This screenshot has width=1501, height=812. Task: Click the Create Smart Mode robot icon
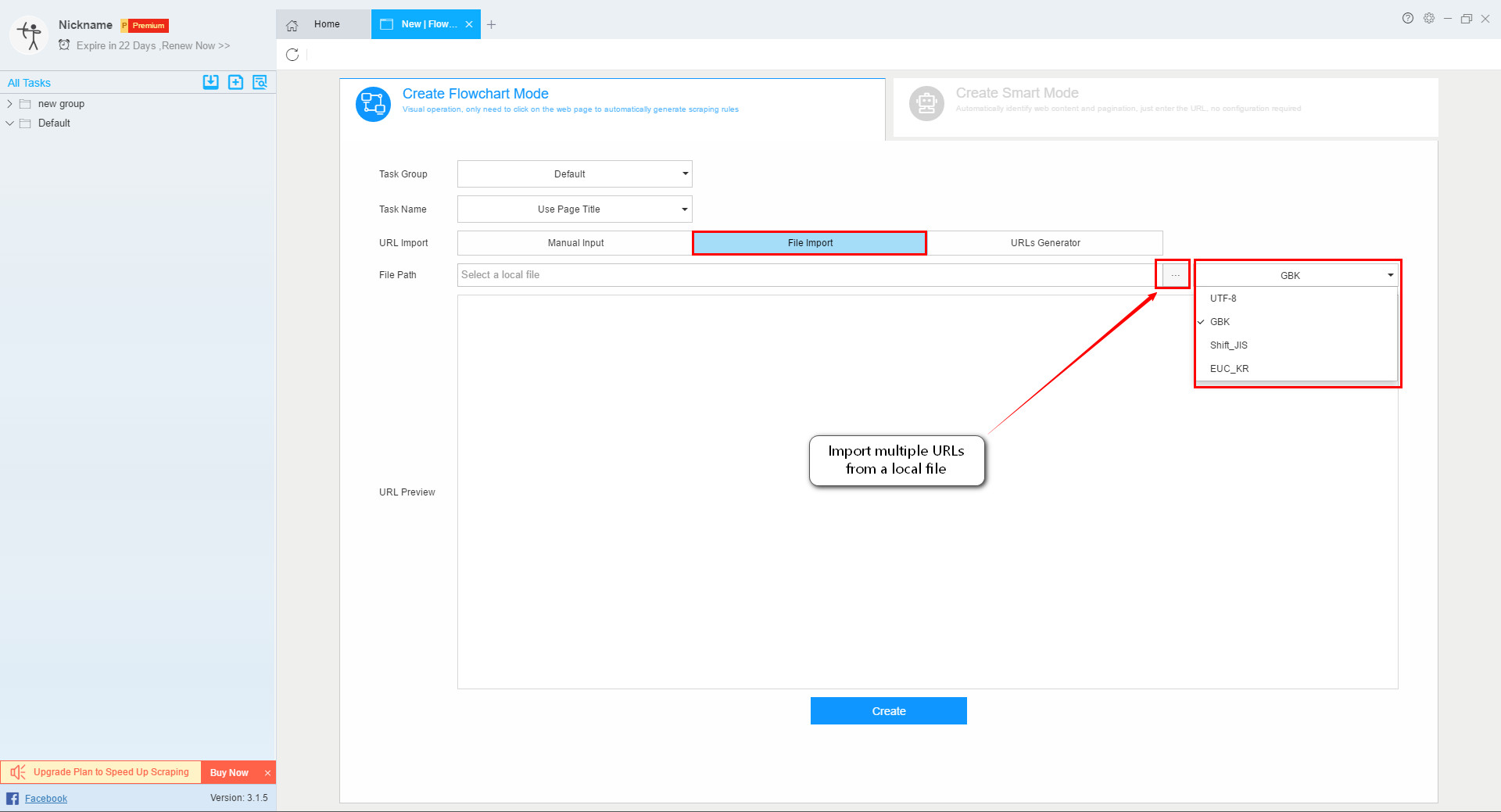926,103
